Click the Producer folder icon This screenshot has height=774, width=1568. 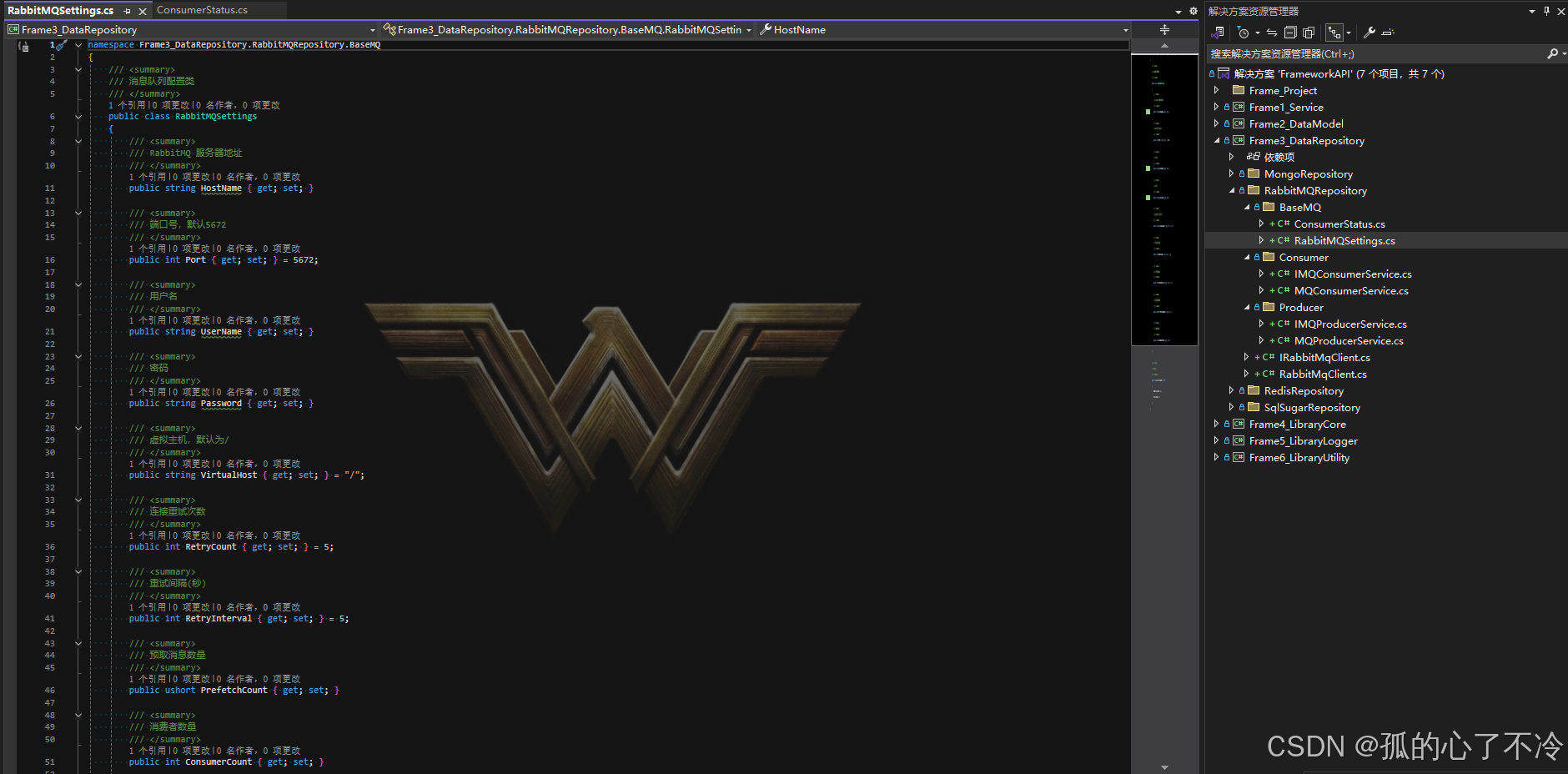1269,307
